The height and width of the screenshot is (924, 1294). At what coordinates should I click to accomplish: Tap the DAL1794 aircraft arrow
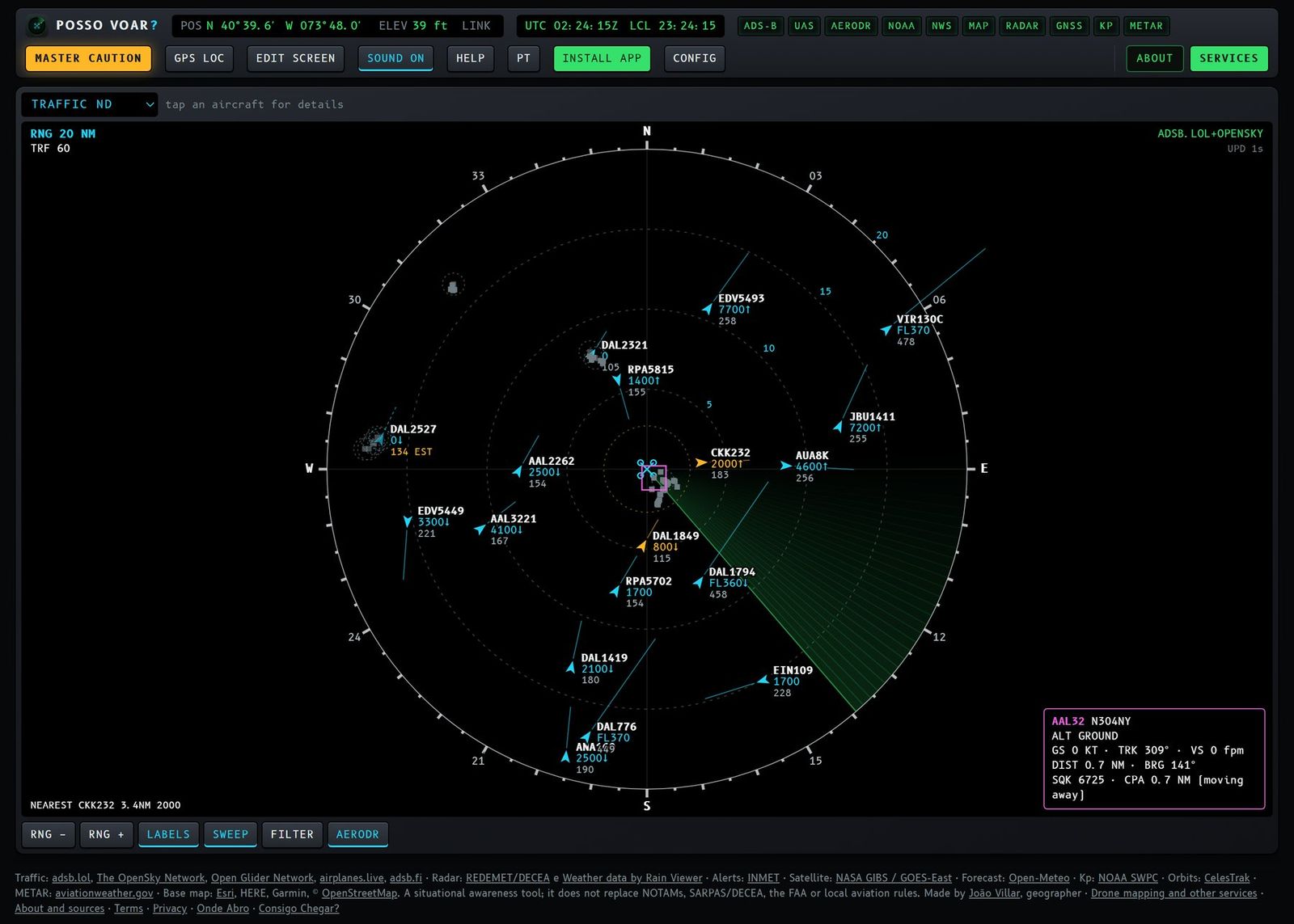[x=699, y=582]
